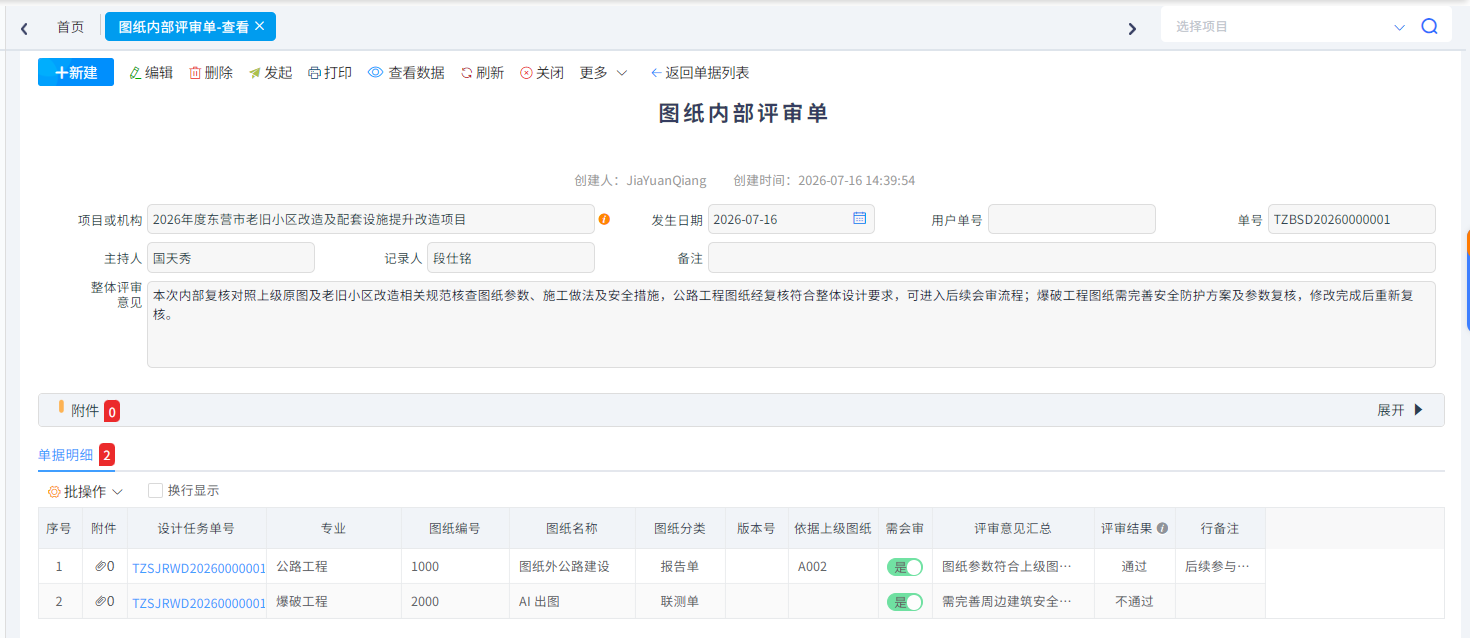This screenshot has height=638, width=1470.
Task: Enable the 换行显示 checkbox
Action: pos(155,490)
